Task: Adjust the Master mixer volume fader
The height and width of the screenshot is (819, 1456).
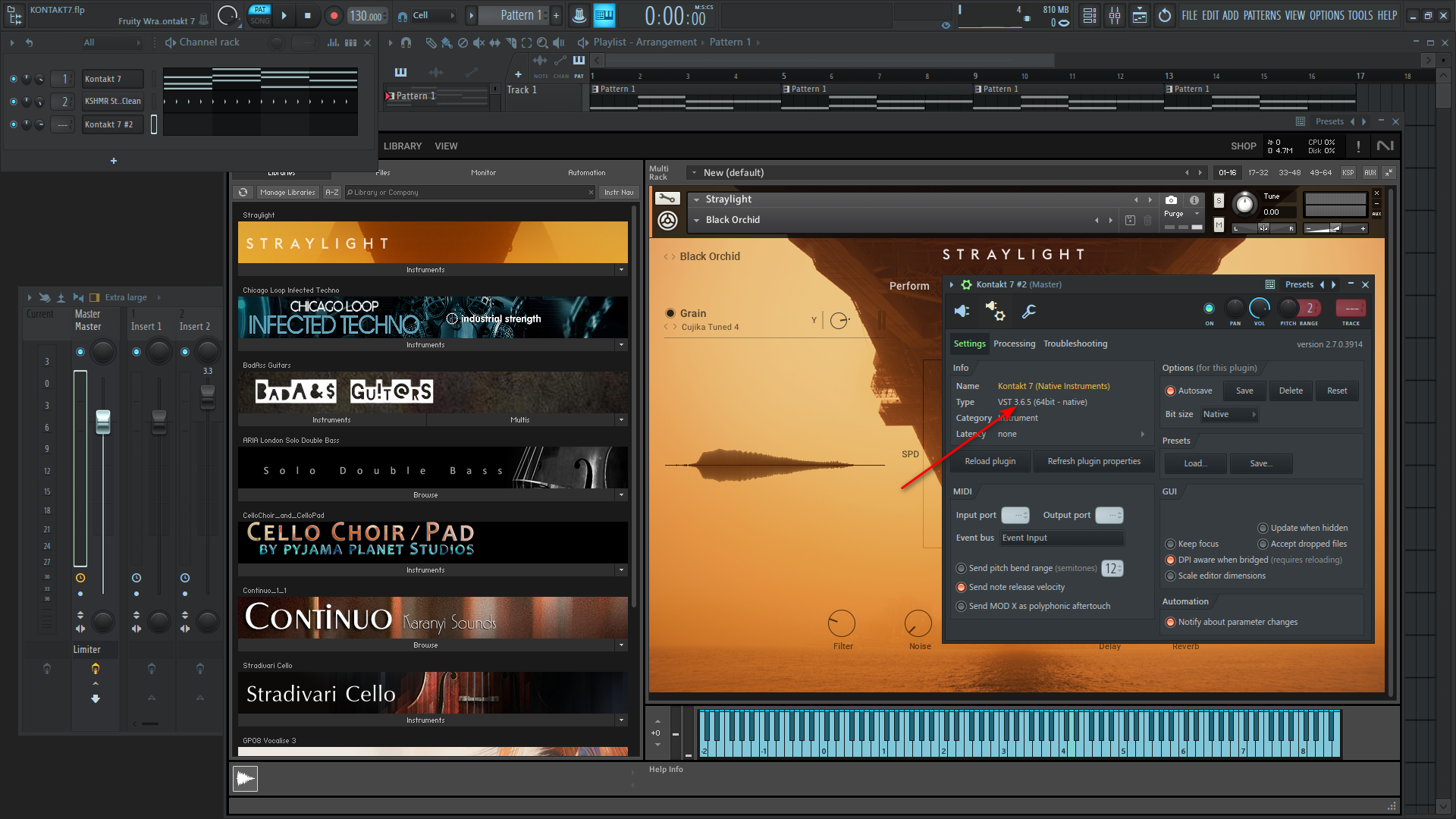Action: [x=103, y=422]
